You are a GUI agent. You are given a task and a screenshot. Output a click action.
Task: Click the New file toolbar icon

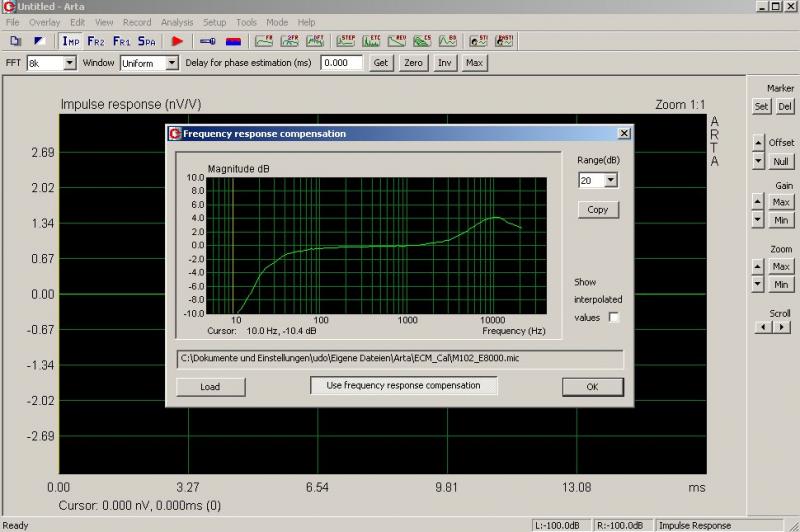(x=16, y=41)
